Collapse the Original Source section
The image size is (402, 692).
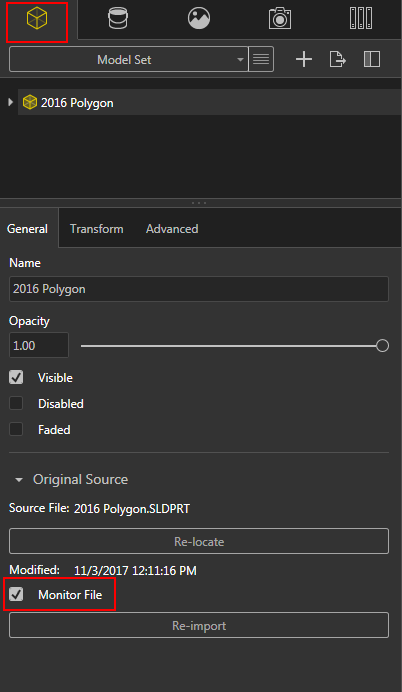click(x=19, y=480)
